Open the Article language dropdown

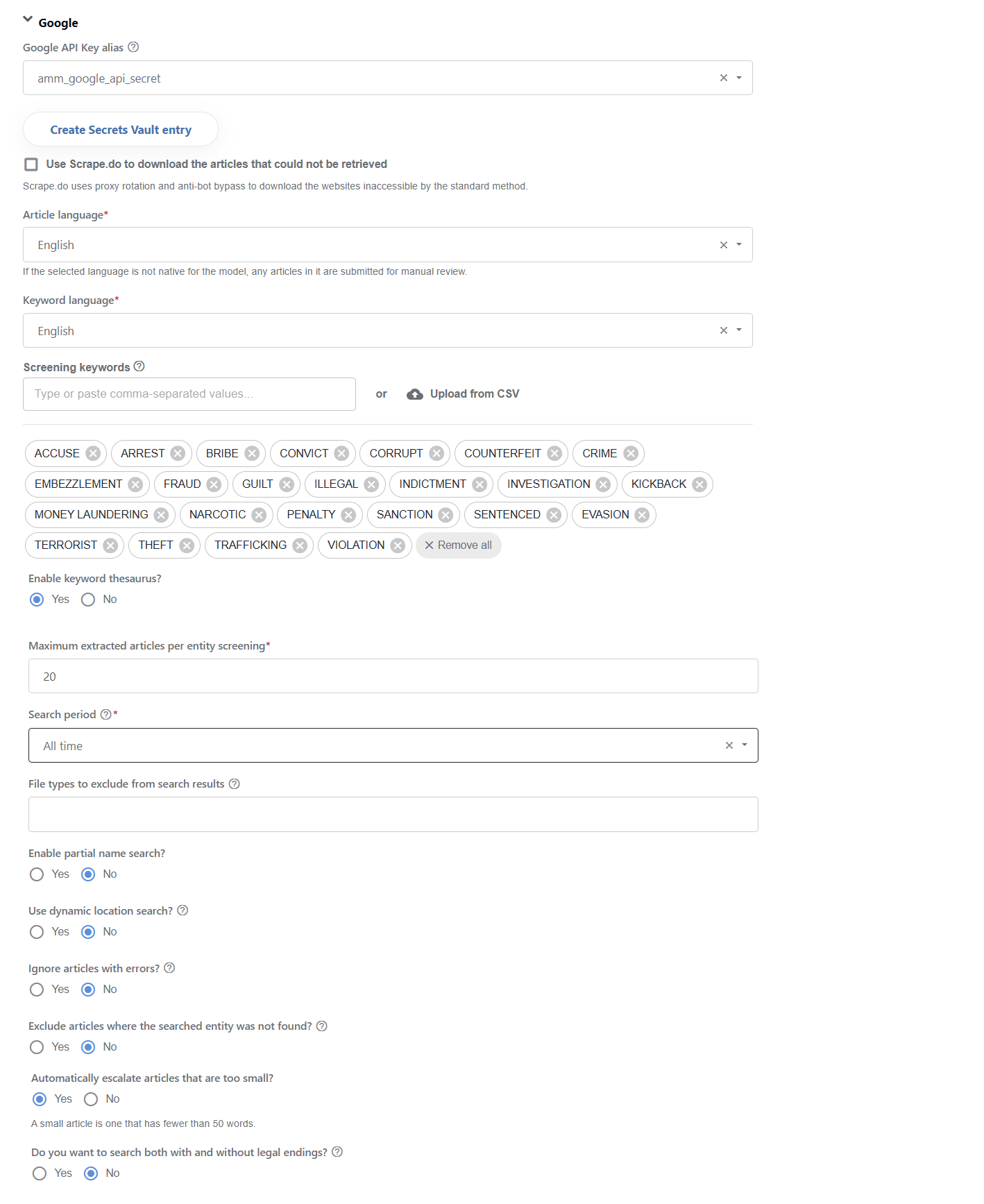pos(739,244)
